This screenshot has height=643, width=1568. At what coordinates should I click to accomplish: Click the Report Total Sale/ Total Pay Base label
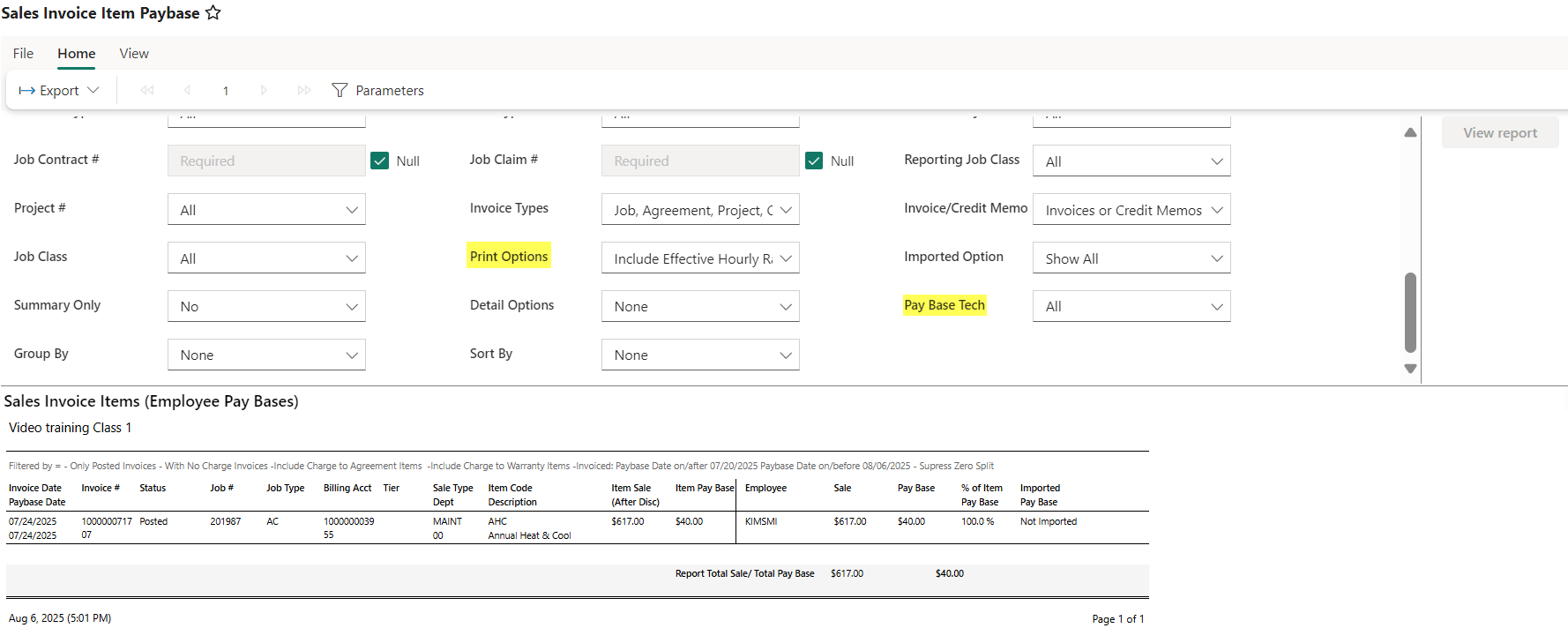coord(744,573)
